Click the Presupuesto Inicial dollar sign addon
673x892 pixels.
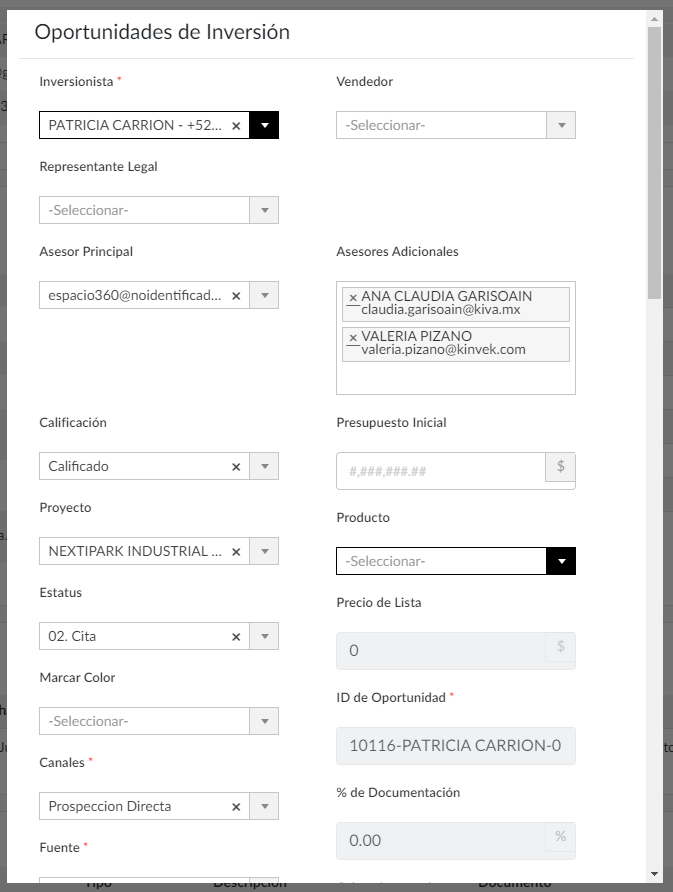[560, 467]
